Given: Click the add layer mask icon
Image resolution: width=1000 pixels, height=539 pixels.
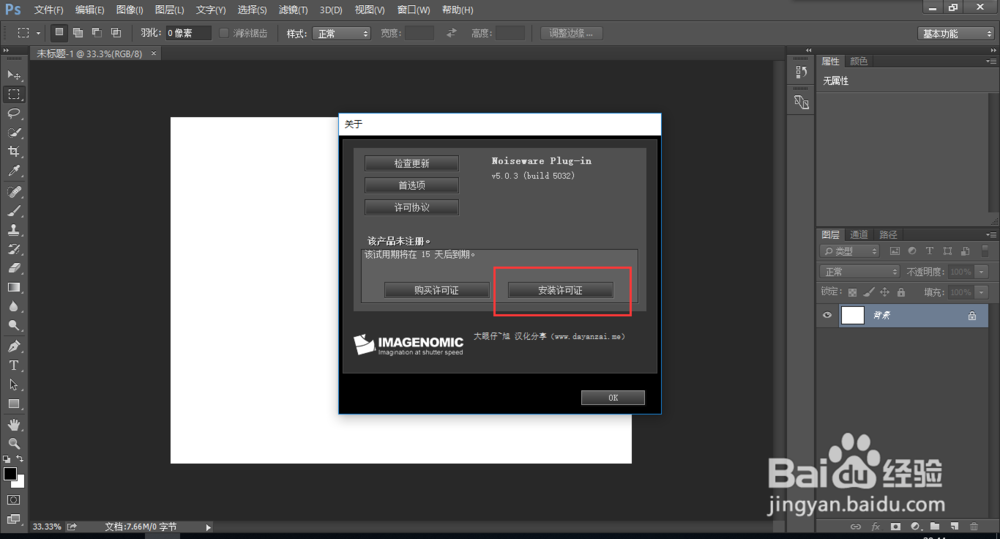Looking at the screenshot, I should point(895,527).
